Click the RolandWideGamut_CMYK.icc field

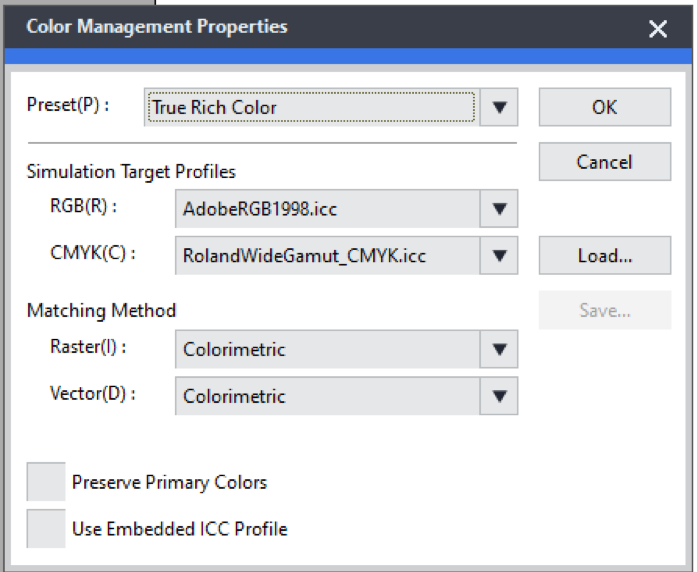click(x=326, y=256)
